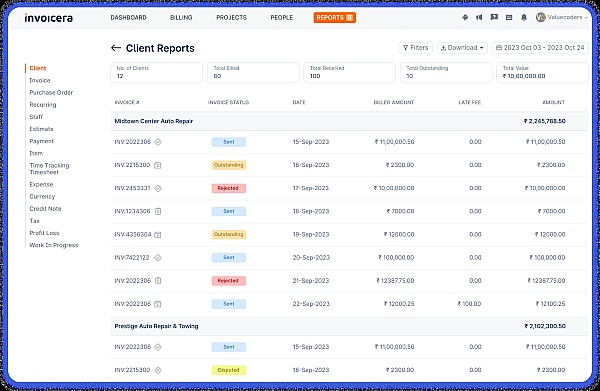Click the megaphone announcements icon
The height and width of the screenshot is (391, 600).
479,18
